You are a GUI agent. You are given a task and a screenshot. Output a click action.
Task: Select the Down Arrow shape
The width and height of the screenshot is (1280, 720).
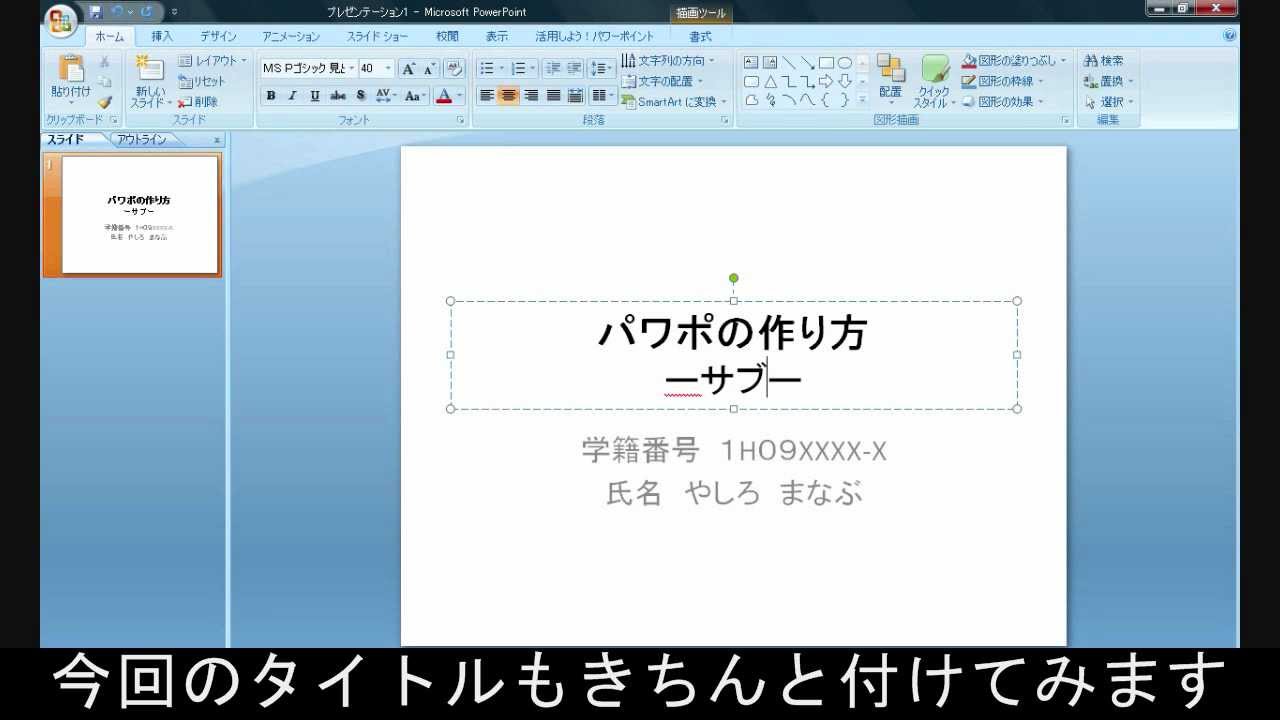tap(845, 81)
